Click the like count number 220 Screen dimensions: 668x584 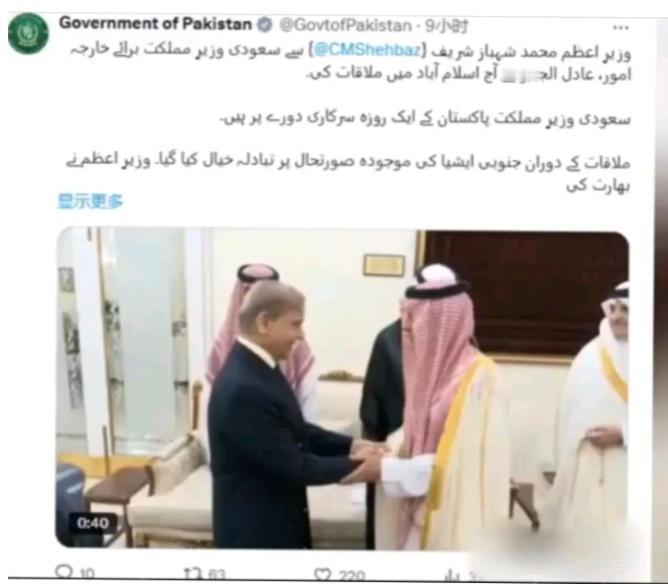click(x=351, y=575)
